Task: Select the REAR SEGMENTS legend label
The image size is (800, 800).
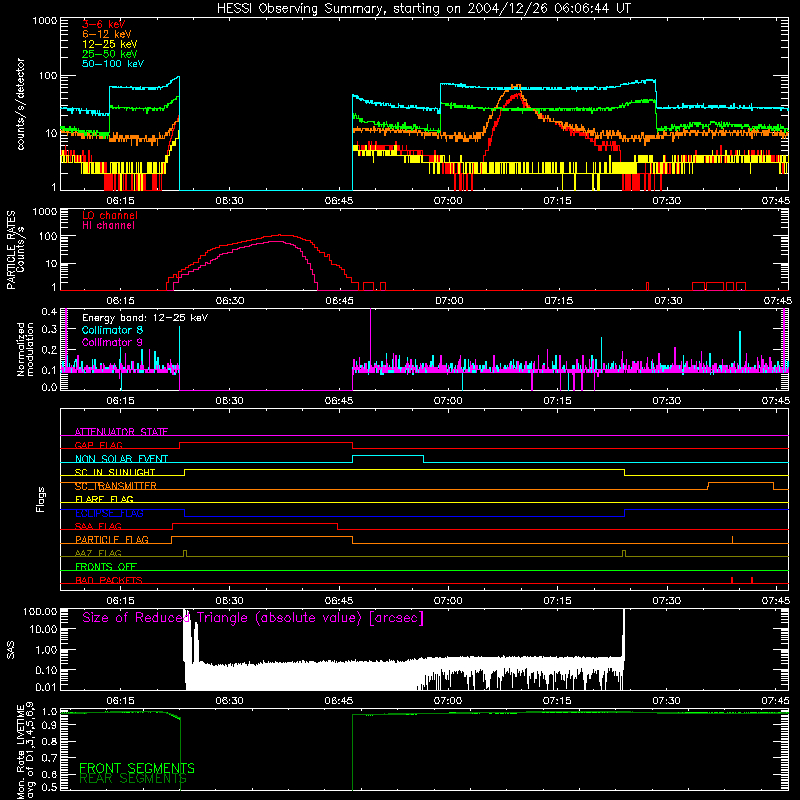Action: 133,779
